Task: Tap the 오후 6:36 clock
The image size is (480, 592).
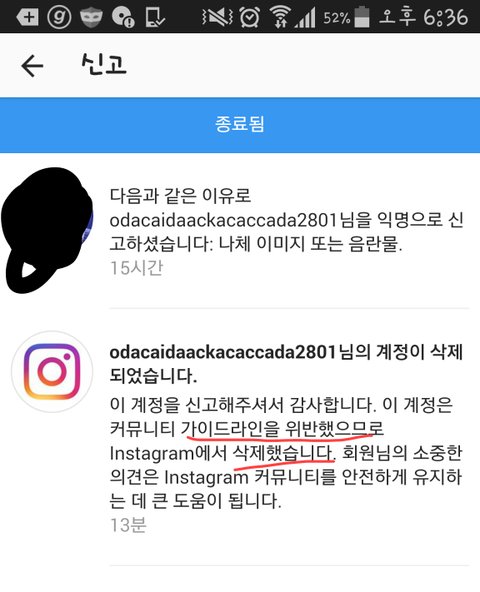Action: [423, 17]
